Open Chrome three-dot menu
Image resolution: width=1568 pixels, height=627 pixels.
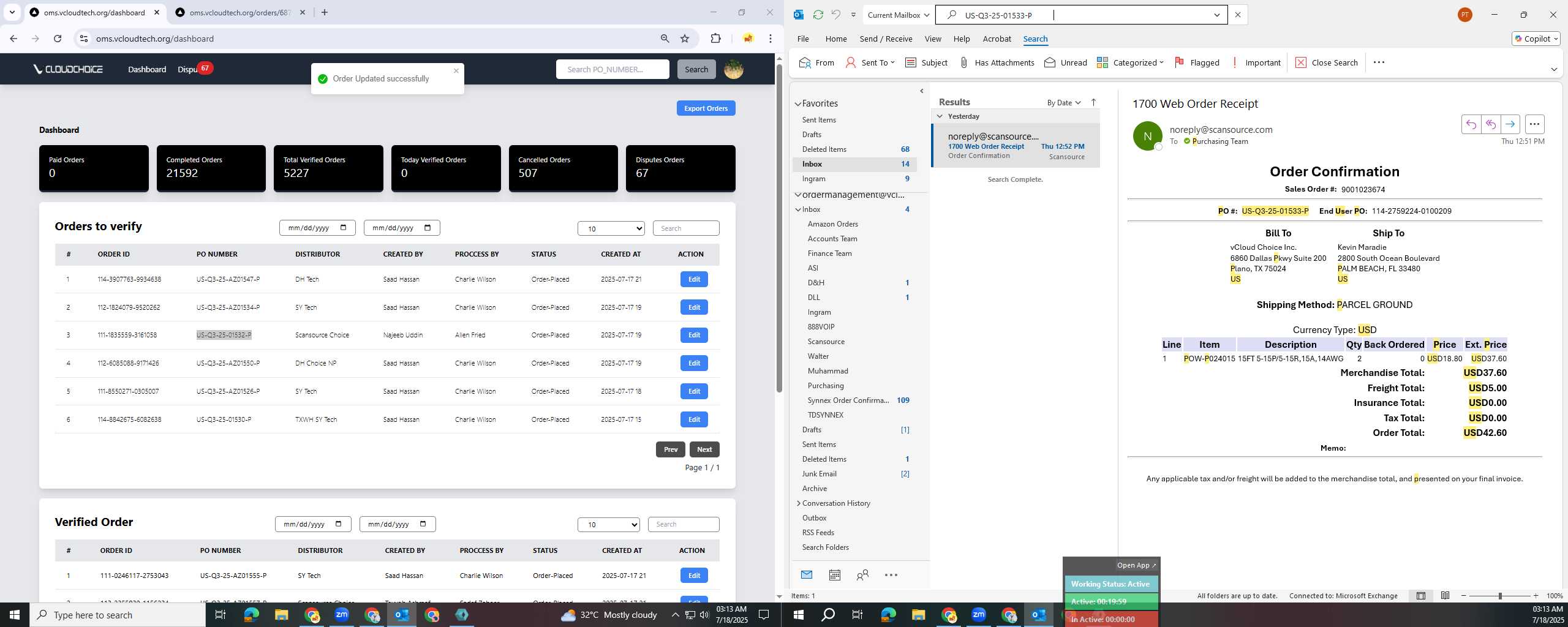[770, 39]
